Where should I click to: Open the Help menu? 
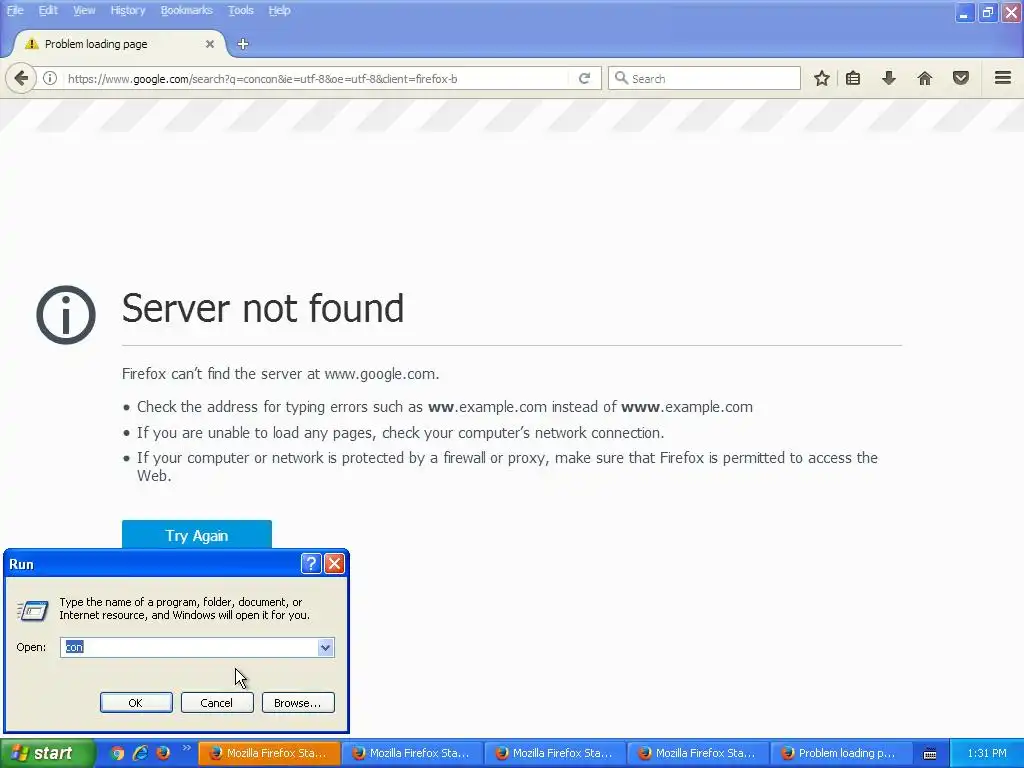279,10
